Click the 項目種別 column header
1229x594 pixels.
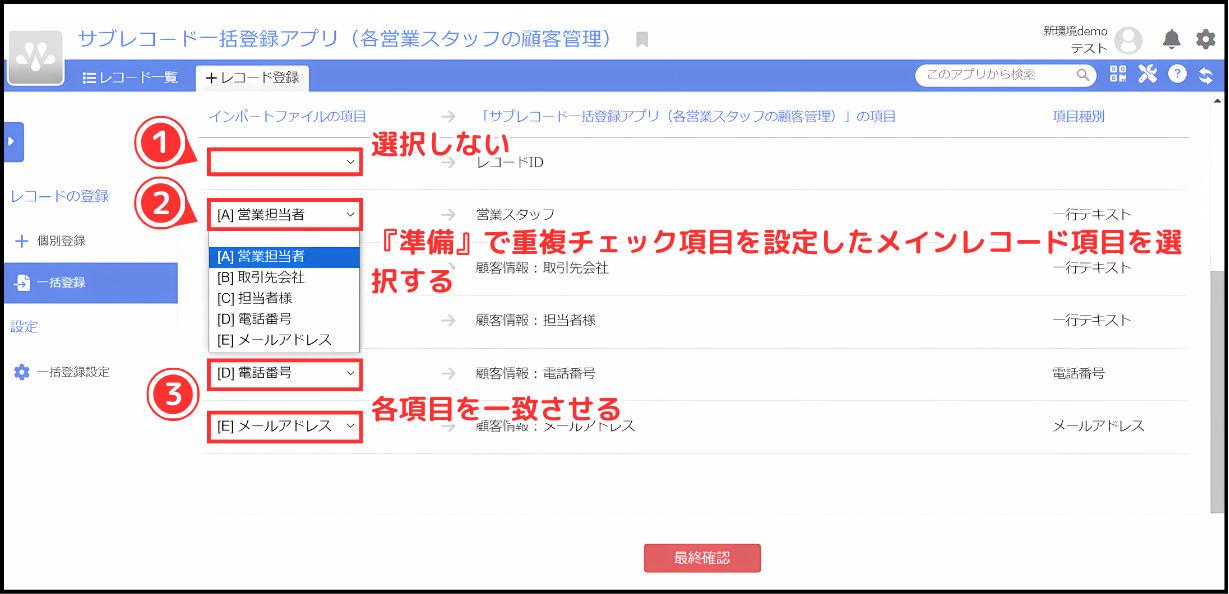point(1078,116)
